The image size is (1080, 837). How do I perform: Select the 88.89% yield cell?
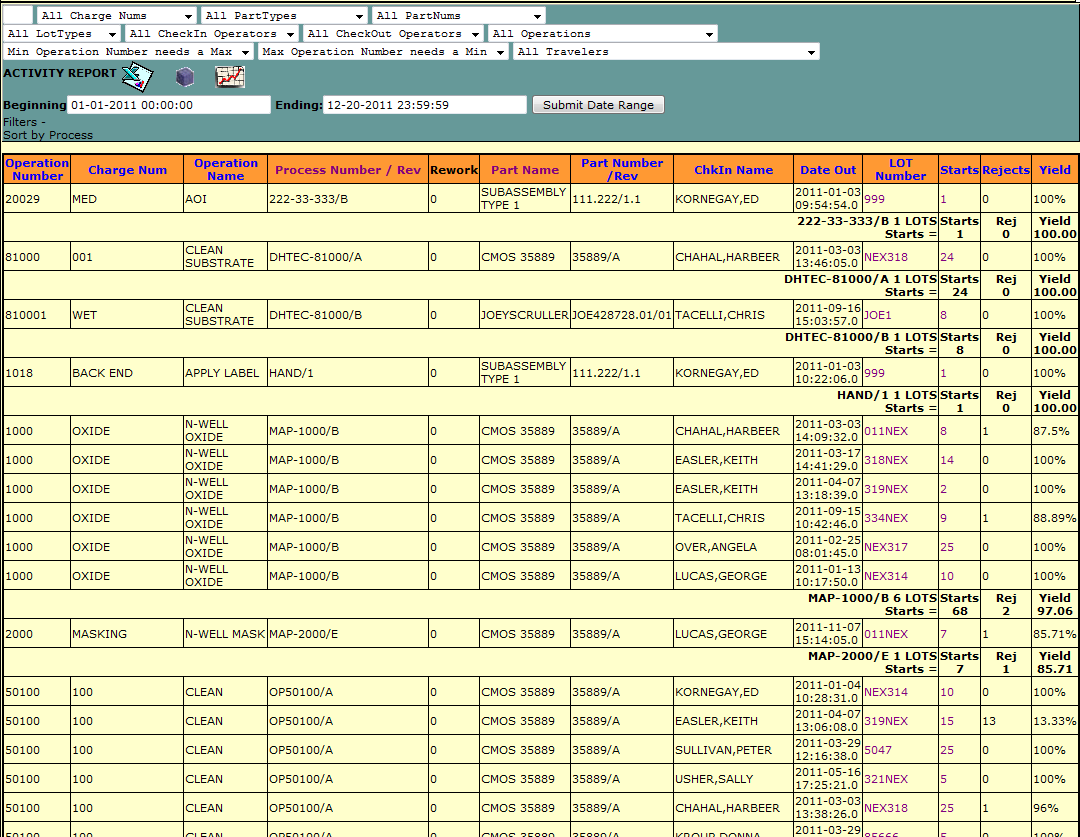pos(1055,518)
